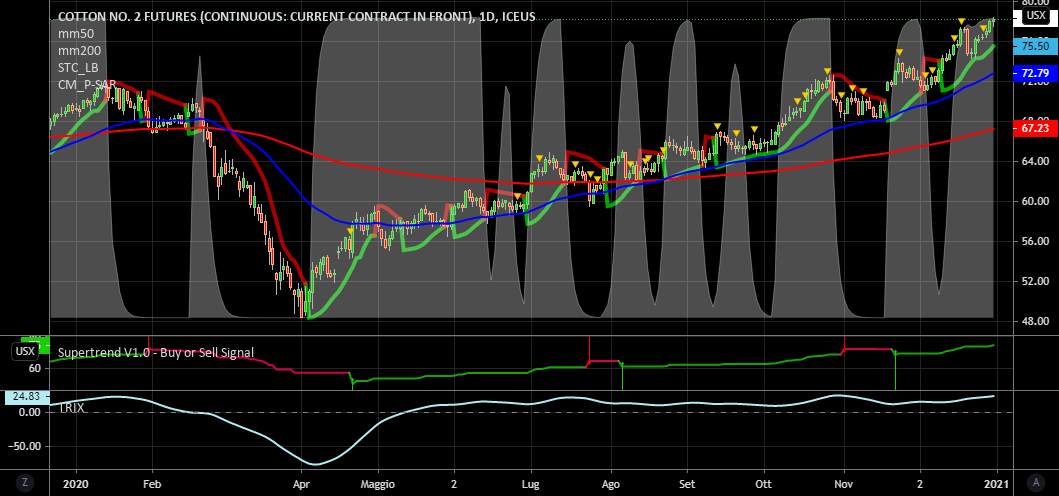This screenshot has width=1059, height=496.
Task: Click the 75.50 price tag on axis
Action: [x=1033, y=46]
